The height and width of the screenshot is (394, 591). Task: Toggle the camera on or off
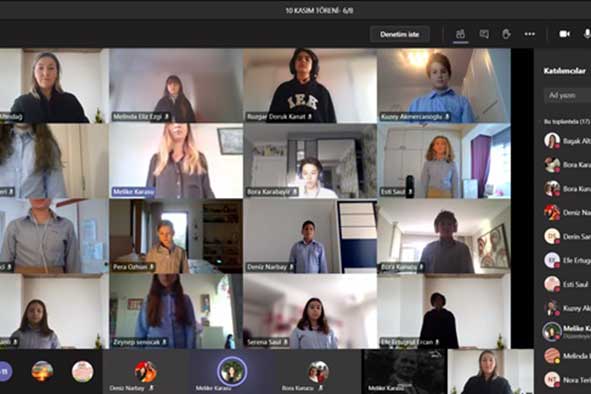564,34
